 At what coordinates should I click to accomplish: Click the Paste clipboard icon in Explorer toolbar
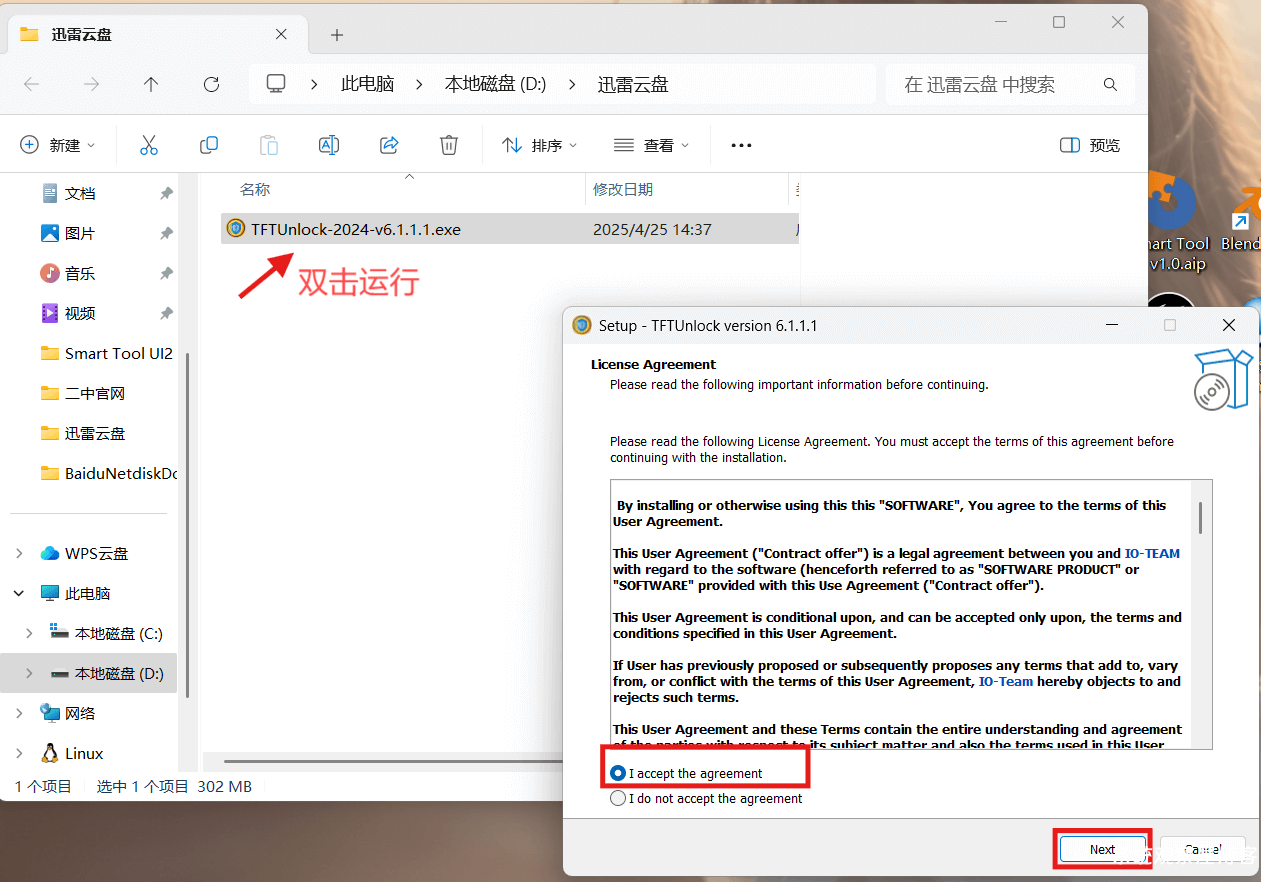pos(269,145)
